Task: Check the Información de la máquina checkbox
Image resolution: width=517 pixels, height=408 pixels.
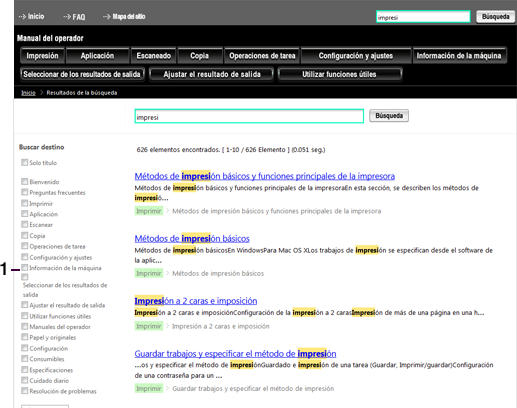Action: 24,267
